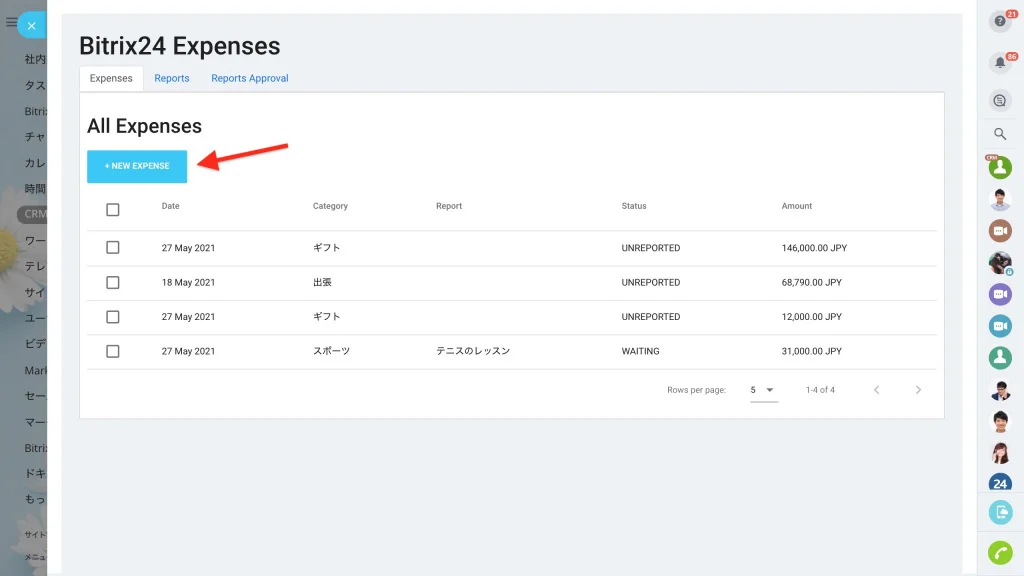
Task: Open the dark green user avatar icon
Action: [1000, 357]
